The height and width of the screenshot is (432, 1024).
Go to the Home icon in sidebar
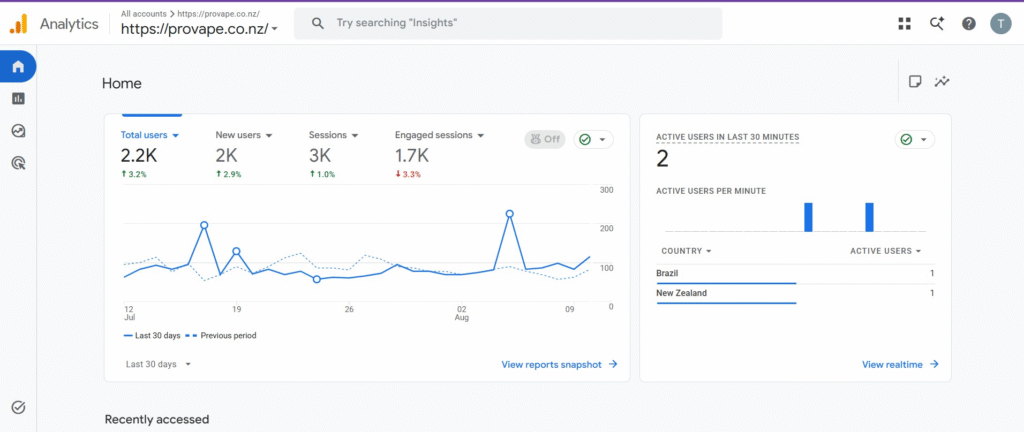point(18,66)
